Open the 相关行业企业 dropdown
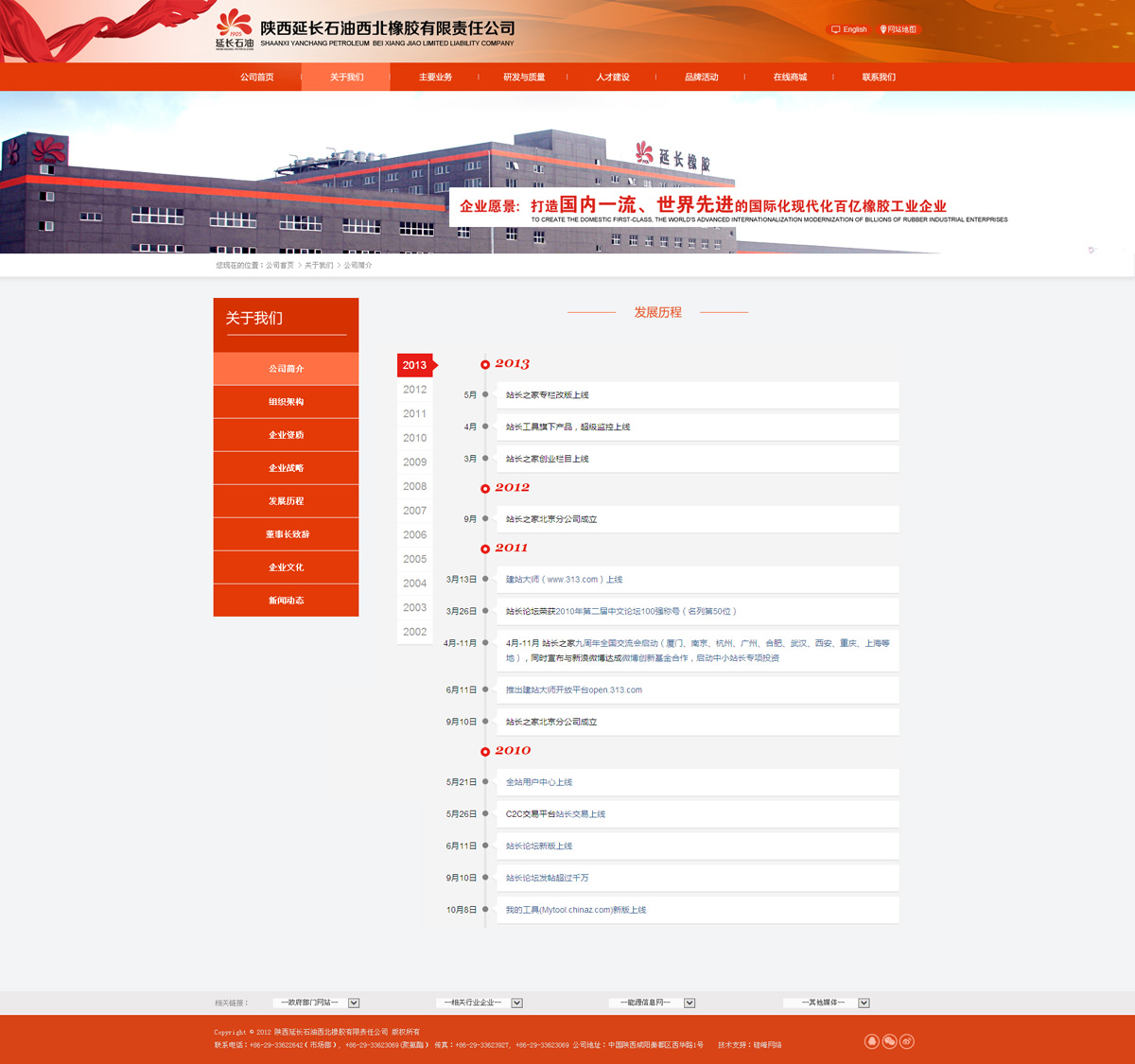1135x1064 pixels. point(516,1003)
